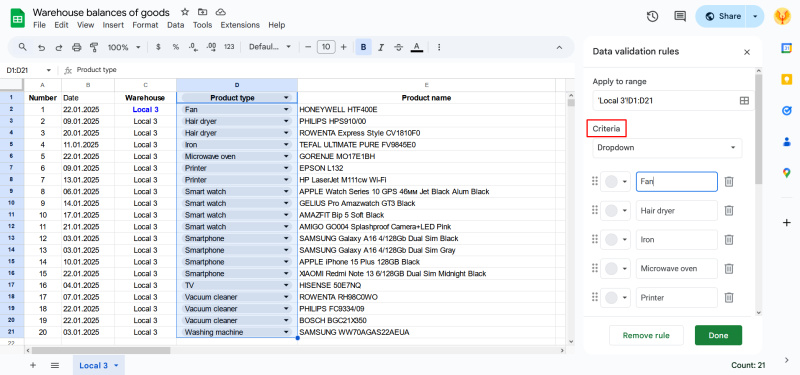The height and width of the screenshot is (375, 800).
Task: Click the print icon
Action: pyautogui.click(x=77, y=47)
